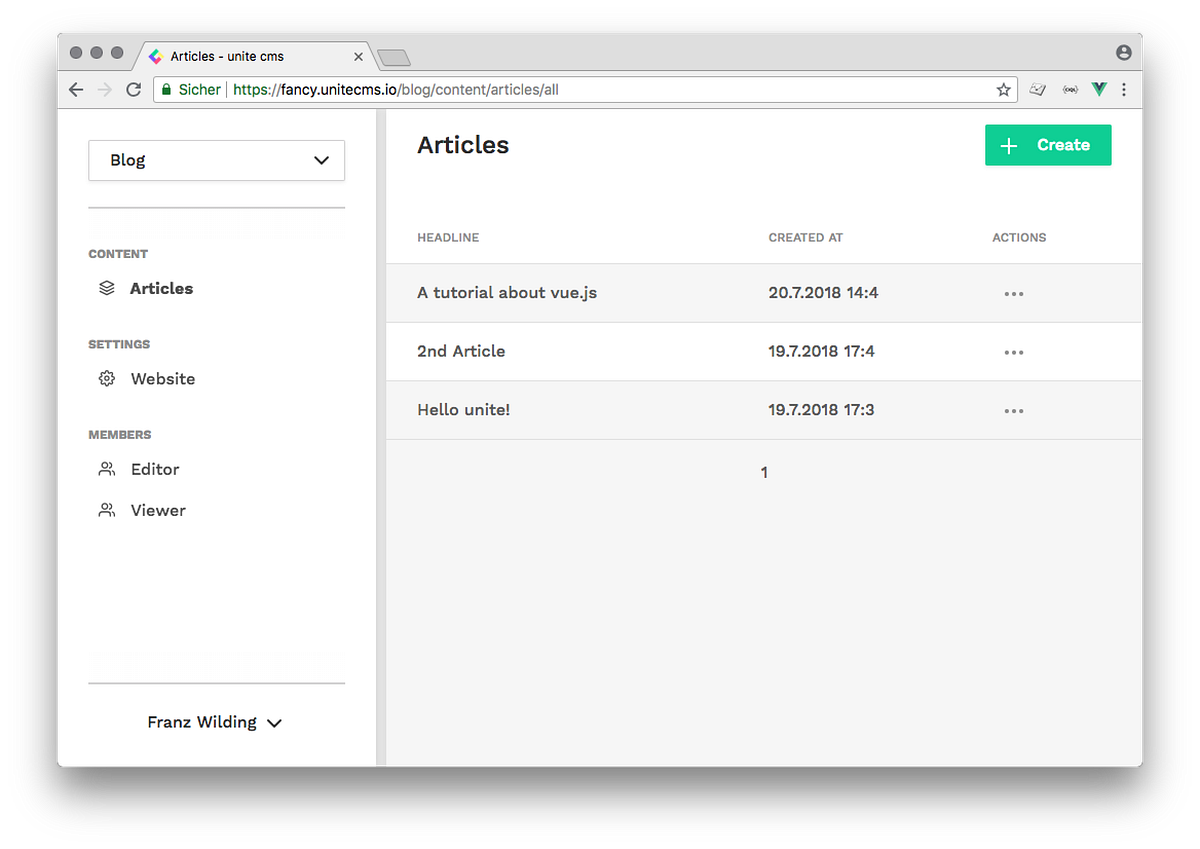Open actions menu for 'Hello unite!'
The width and height of the screenshot is (1200, 849).
click(x=1013, y=410)
